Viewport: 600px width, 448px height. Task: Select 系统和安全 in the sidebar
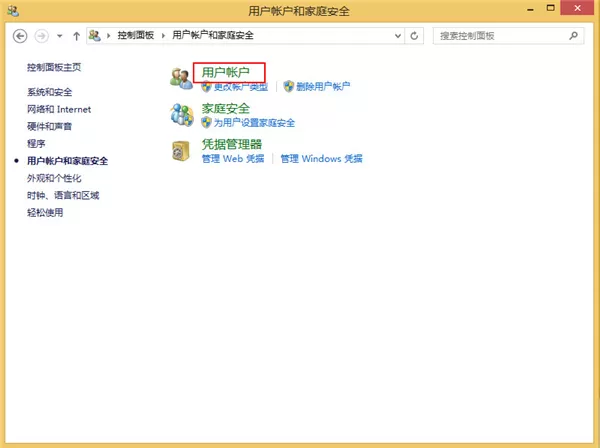click(x=49, y=92)
